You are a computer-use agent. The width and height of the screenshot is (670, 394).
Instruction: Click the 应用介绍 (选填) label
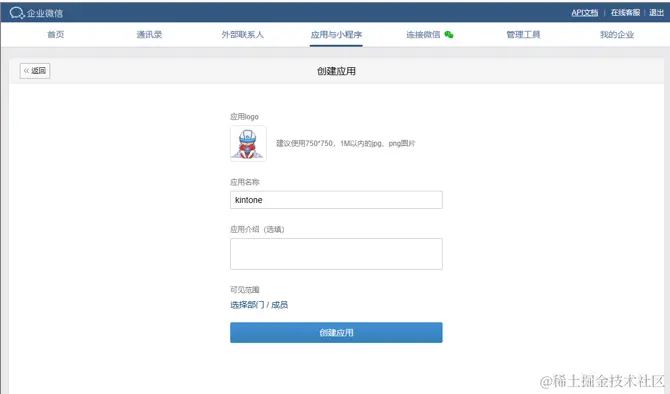[x=257, y=229]
